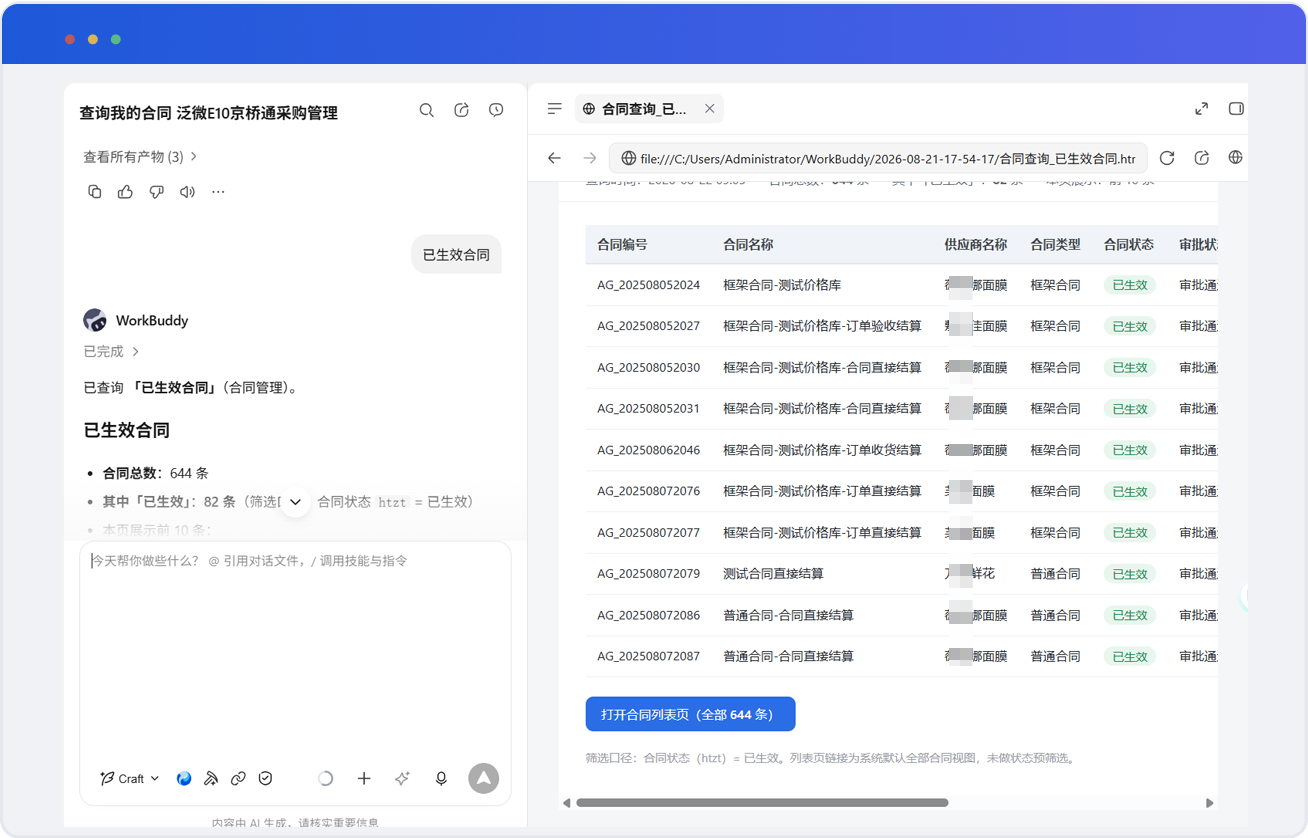Viewport: 1308px width, 838px height.
Task: Select contract number AG_202508072087
Action: [648, 656]
